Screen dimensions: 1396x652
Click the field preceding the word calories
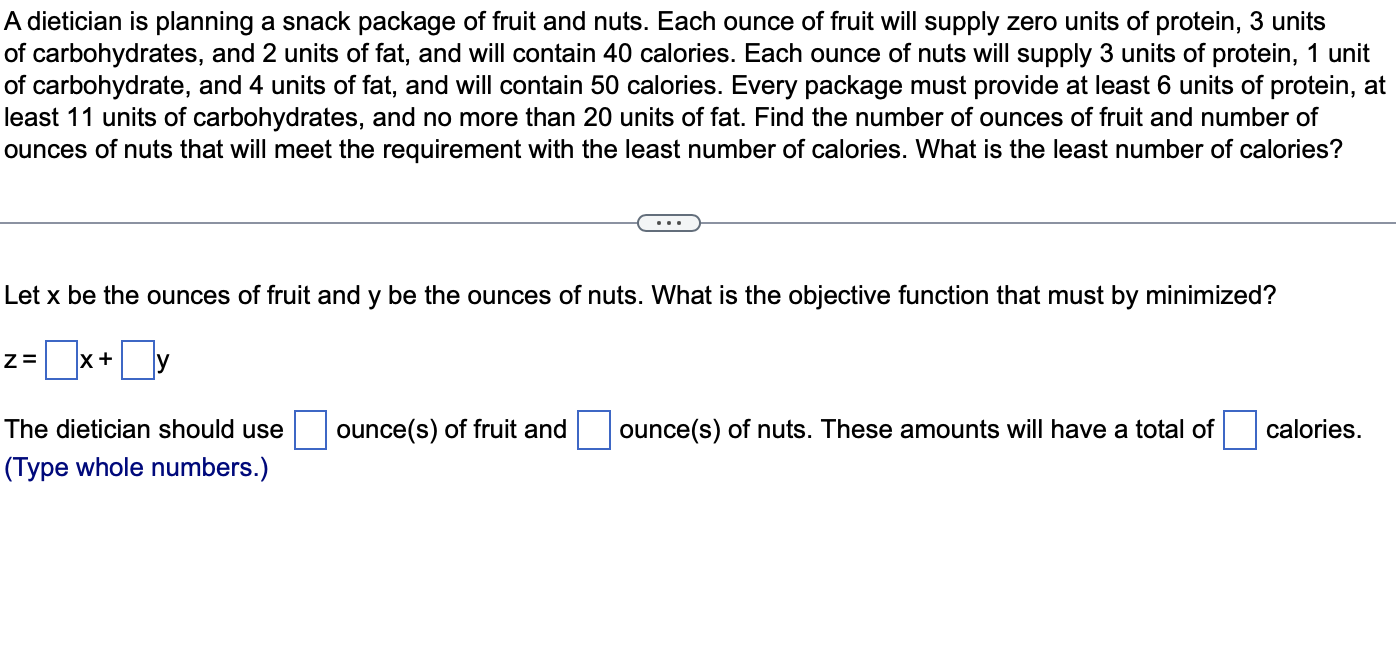[x=1239, y=428]
